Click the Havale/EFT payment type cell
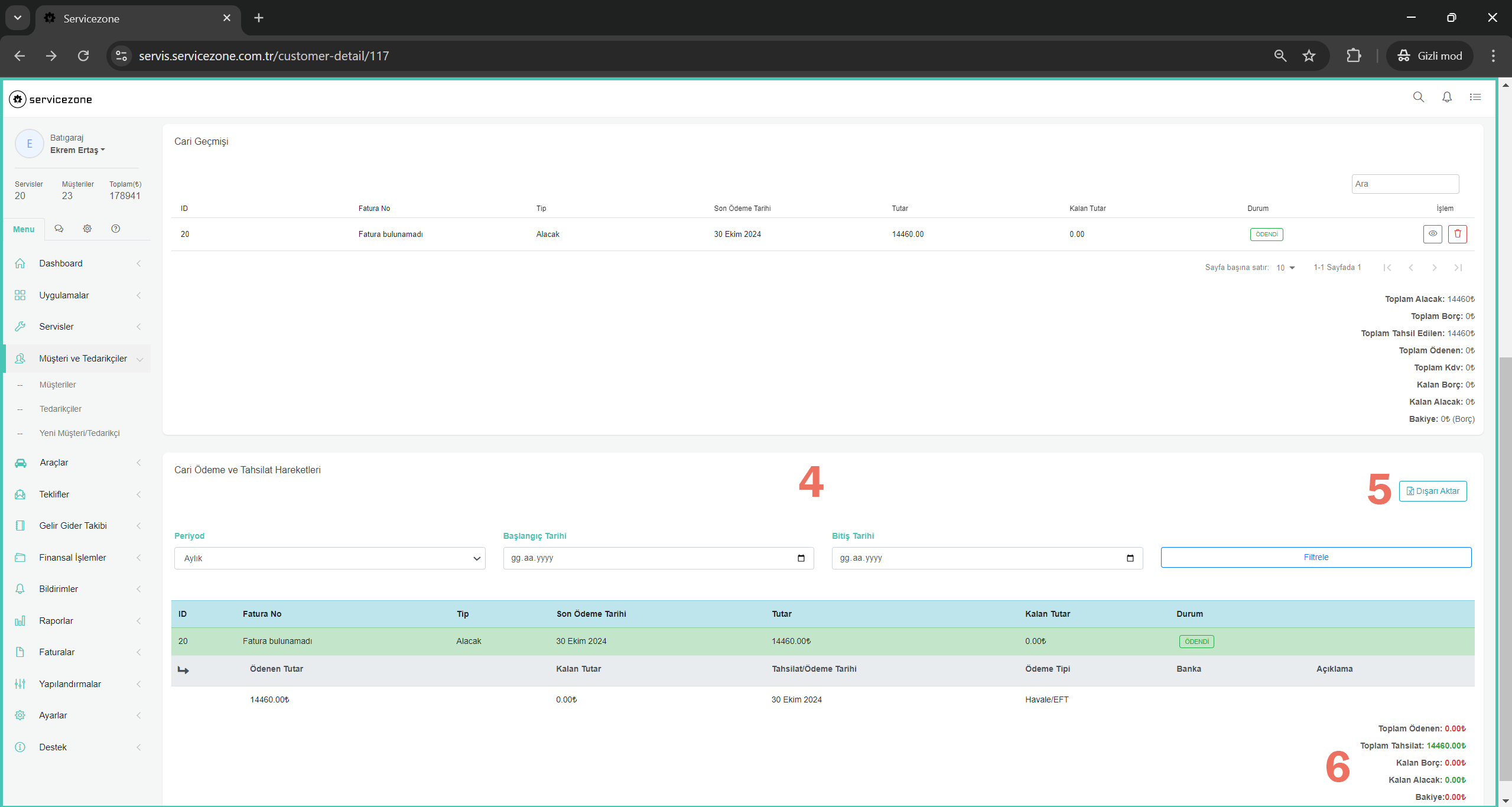1512x807 pixels. pyautogui.click(x=1046, y=699)
